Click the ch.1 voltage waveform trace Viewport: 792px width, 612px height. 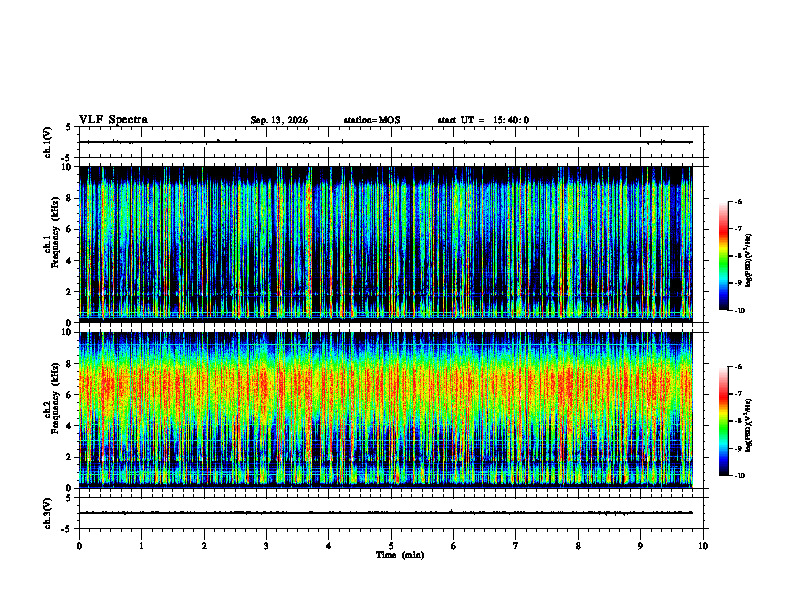point(386,142)
